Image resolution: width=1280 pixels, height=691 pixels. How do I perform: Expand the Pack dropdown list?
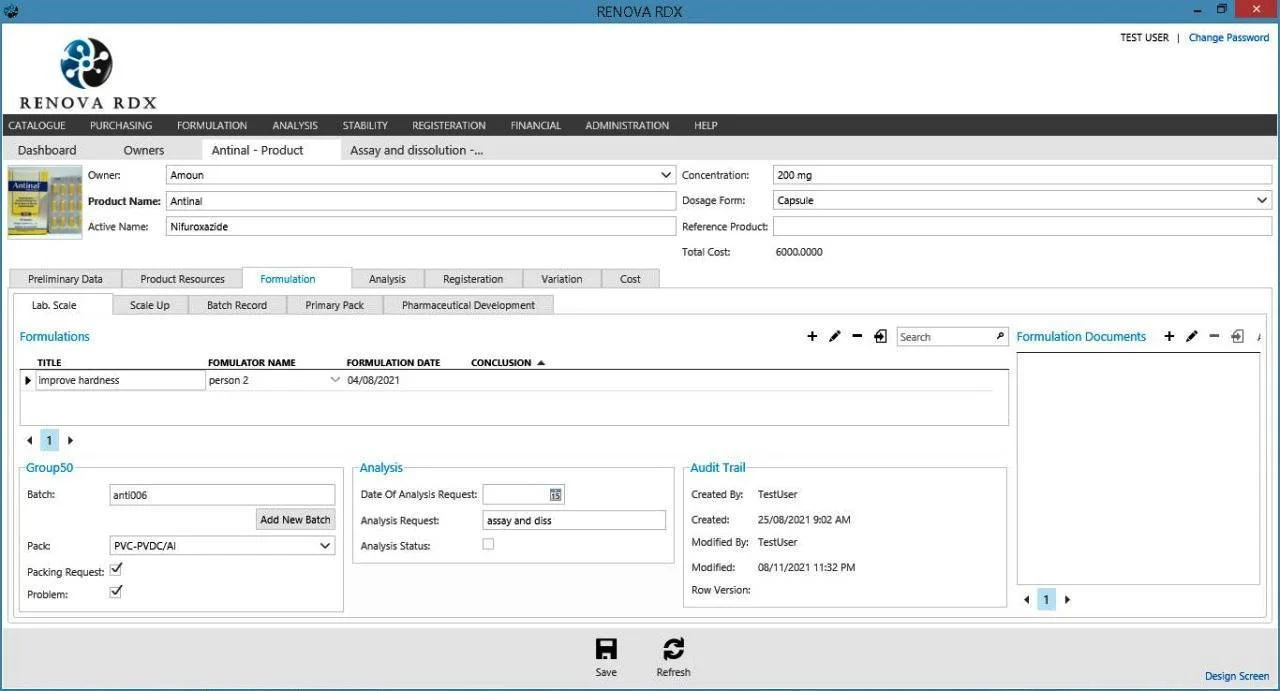tap(325, 546)
